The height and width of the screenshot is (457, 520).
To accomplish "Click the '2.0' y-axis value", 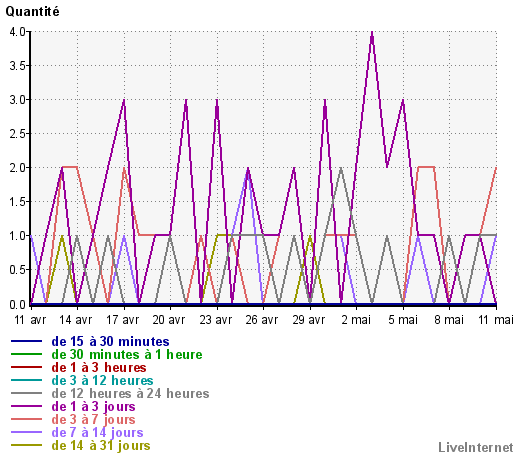I will [x=17, y=168].
